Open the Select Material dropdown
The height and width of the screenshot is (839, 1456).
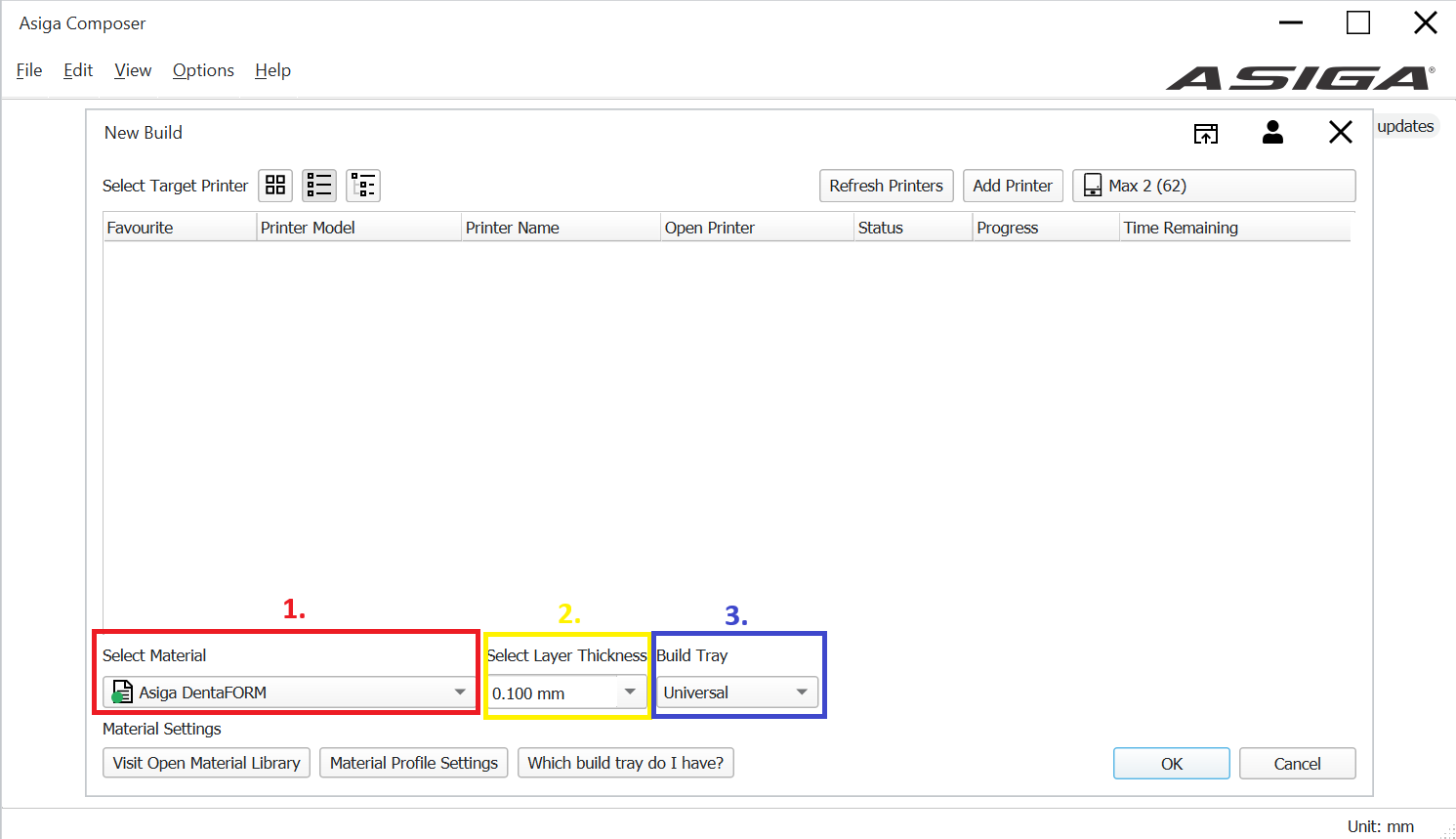click(289, 692)
